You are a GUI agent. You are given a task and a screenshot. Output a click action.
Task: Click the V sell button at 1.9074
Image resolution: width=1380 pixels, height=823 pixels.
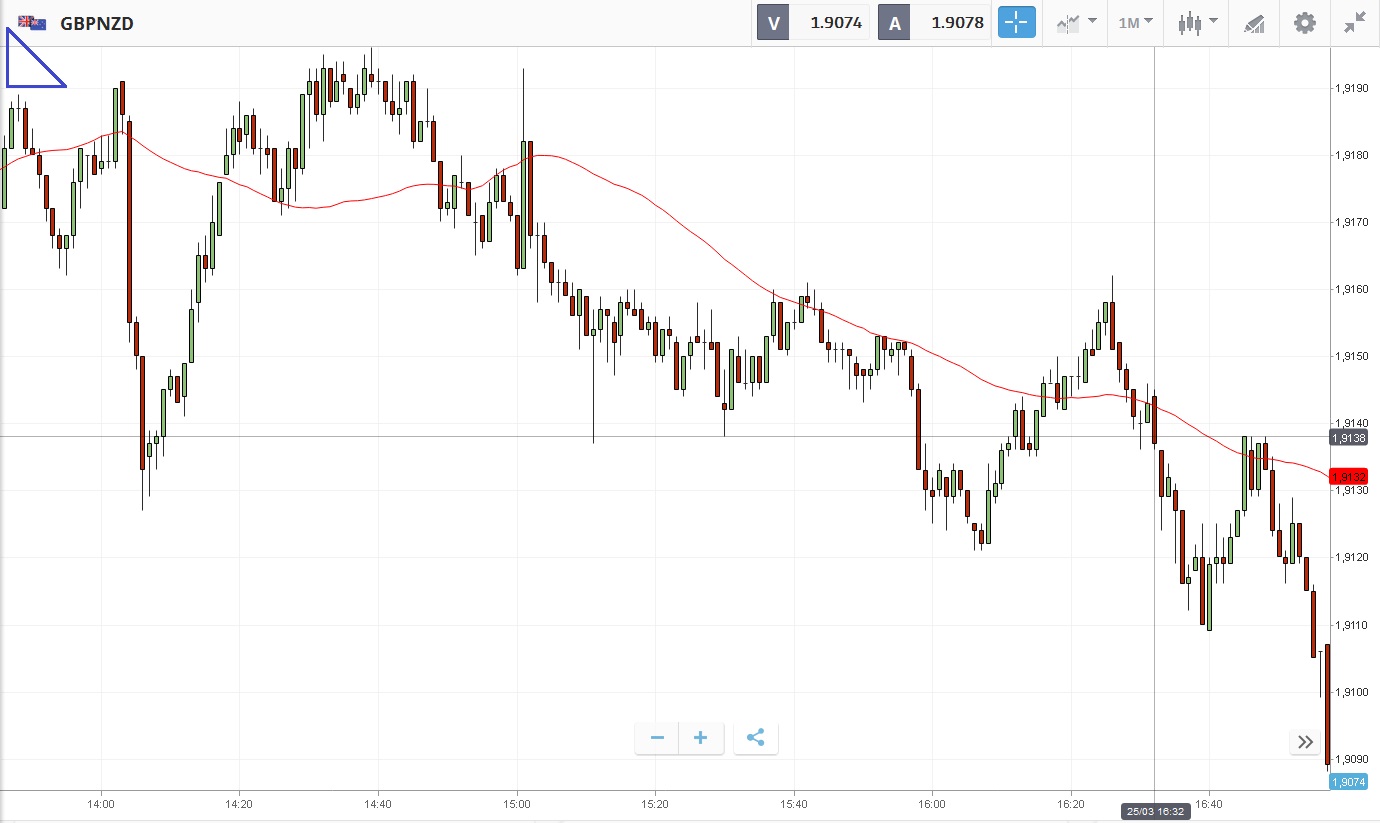coord(813,22)
